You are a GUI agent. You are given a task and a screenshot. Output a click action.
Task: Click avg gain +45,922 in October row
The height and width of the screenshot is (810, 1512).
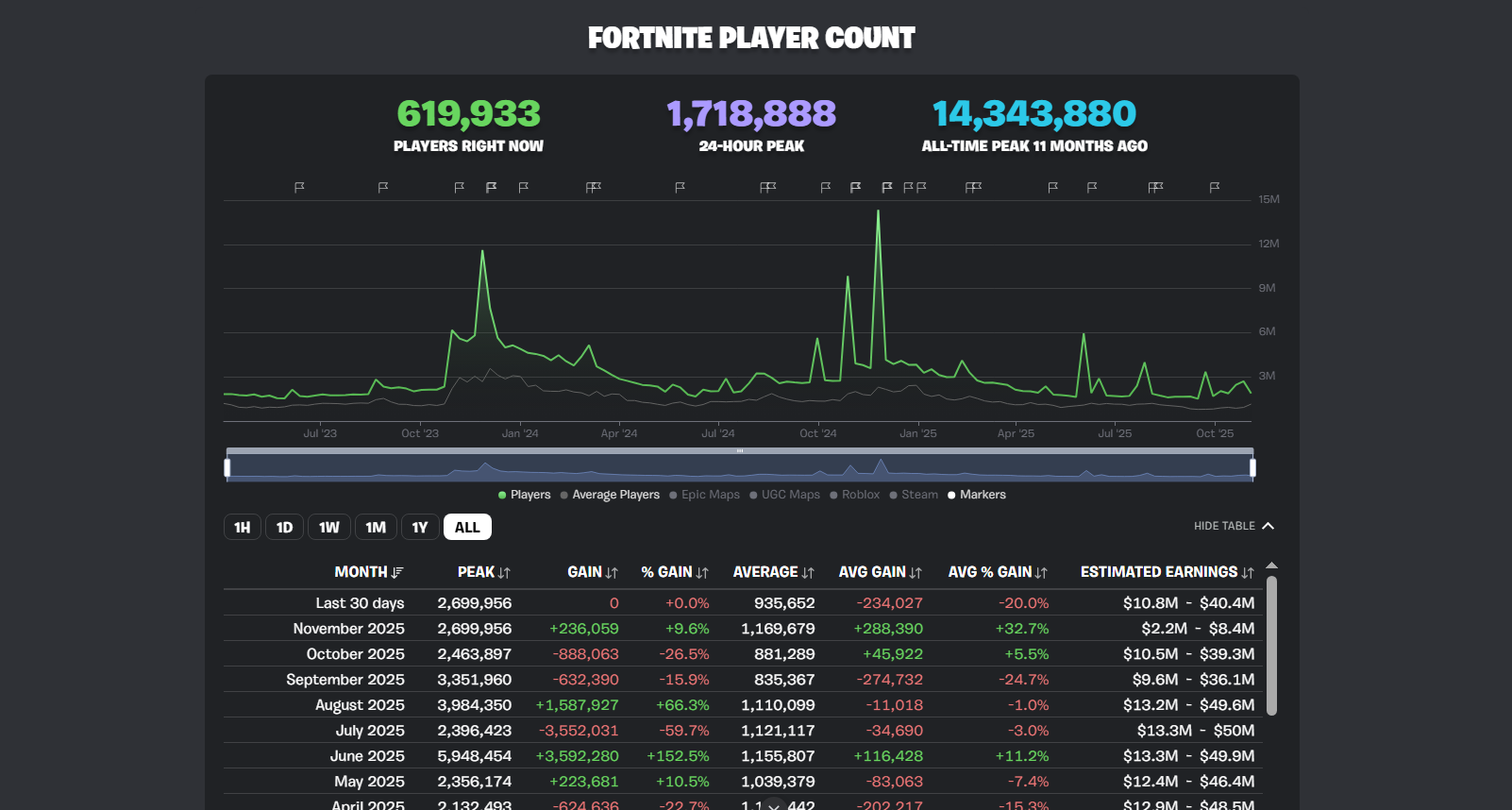point(893,654)
